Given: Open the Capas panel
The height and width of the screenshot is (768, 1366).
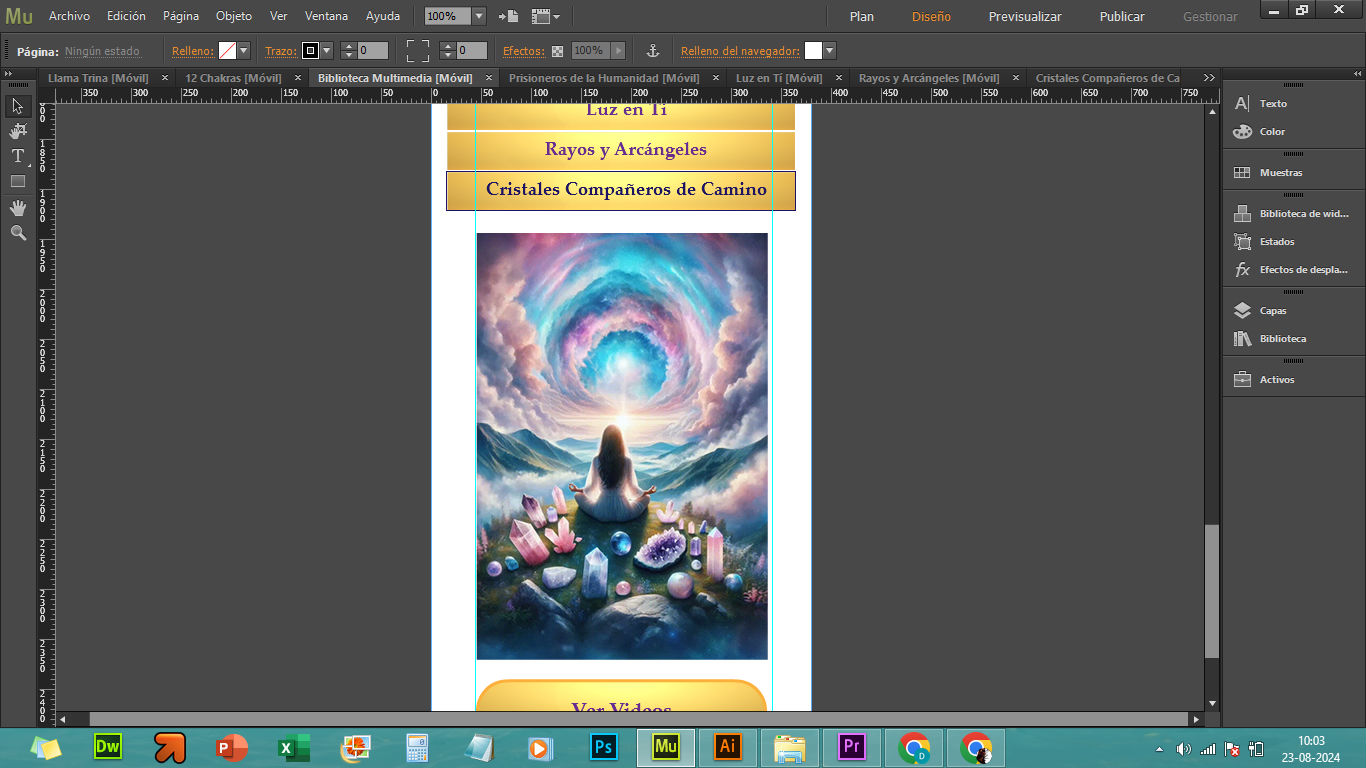Looking at the screenshot, I should (1272, 311).
